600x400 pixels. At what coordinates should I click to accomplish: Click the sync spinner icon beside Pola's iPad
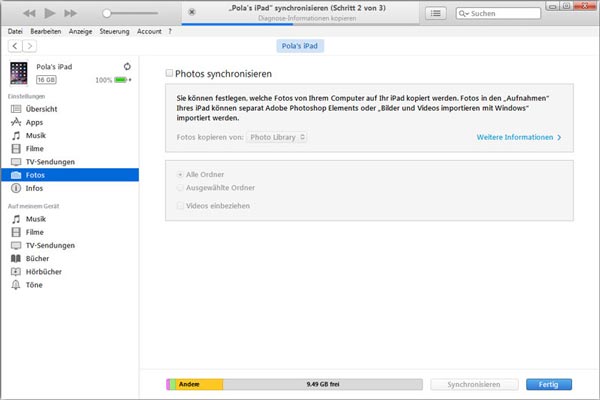point(127,67)
